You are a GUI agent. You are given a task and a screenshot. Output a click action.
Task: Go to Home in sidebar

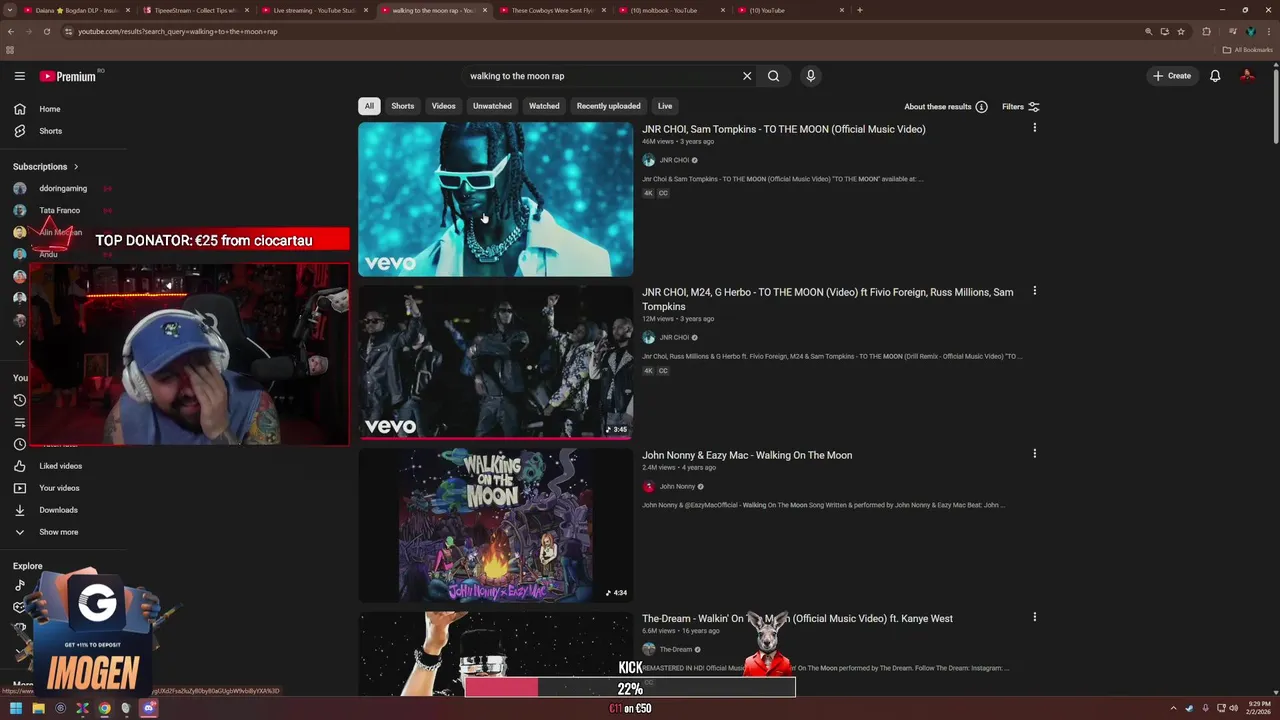50,109
